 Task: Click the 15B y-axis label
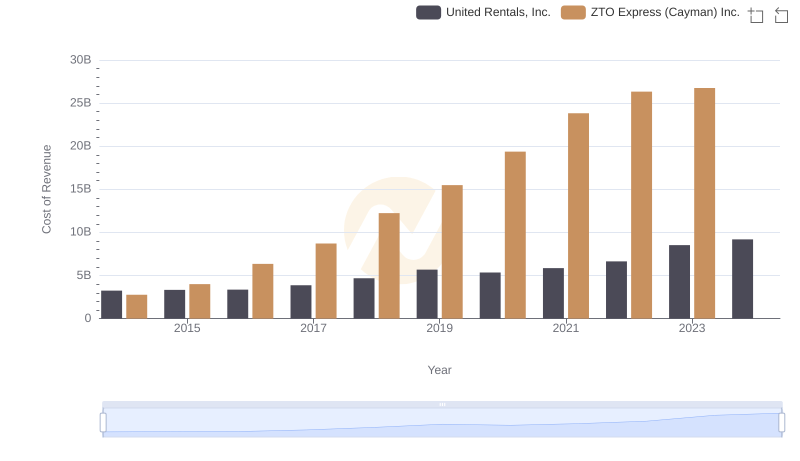point(81,189)
